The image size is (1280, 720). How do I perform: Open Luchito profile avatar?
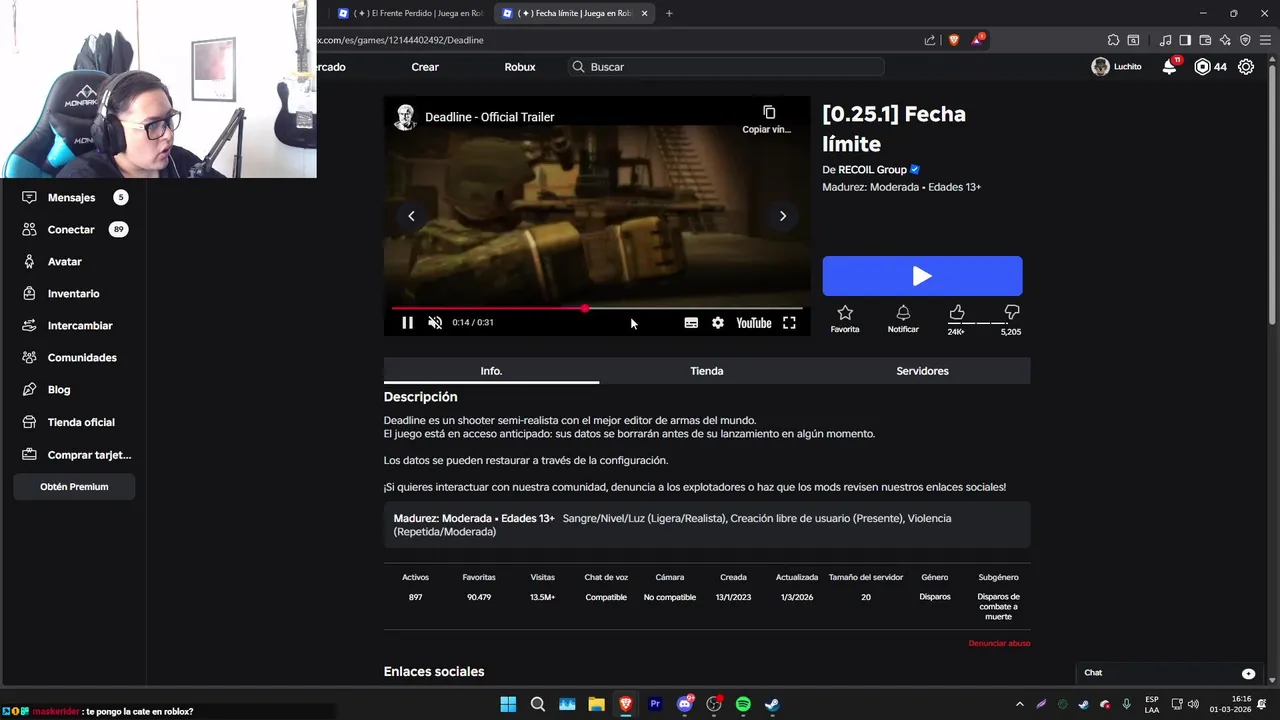pyautogui.click(x=1100, y=67)
